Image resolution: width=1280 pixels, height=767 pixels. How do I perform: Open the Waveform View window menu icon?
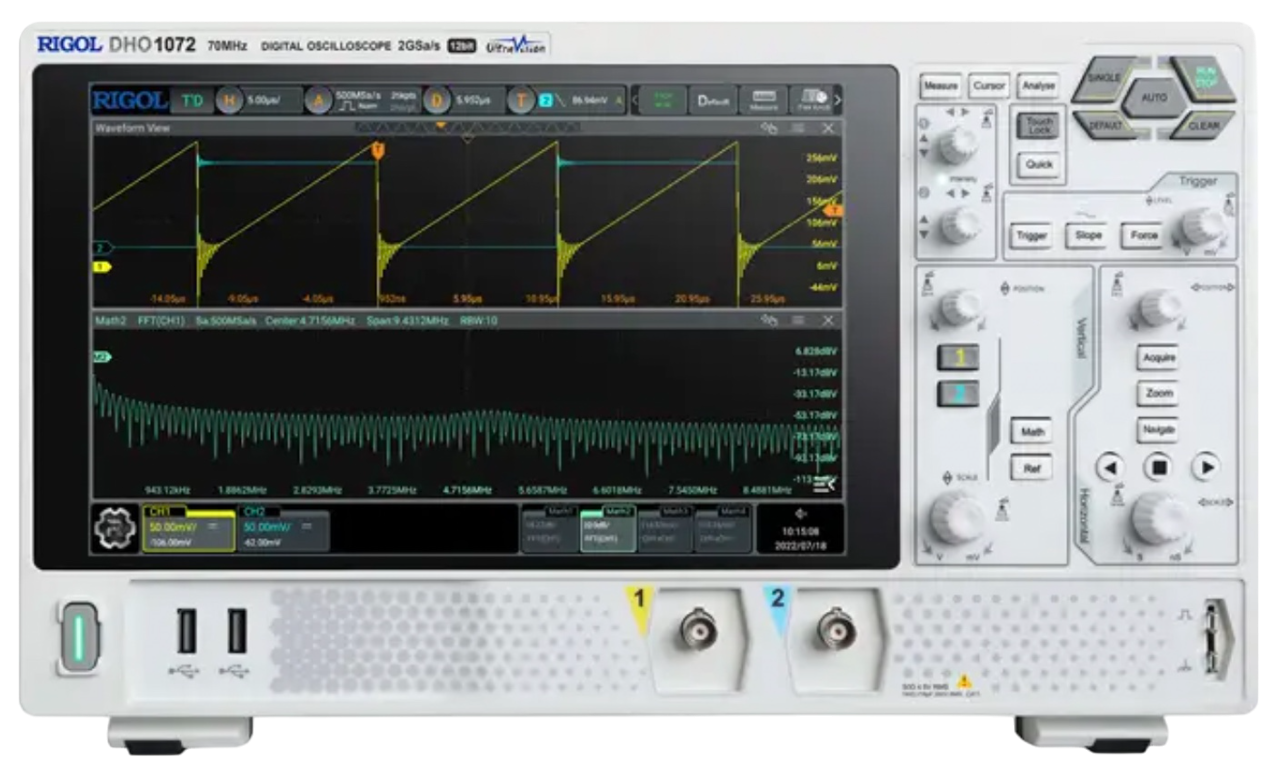(798, 128)
